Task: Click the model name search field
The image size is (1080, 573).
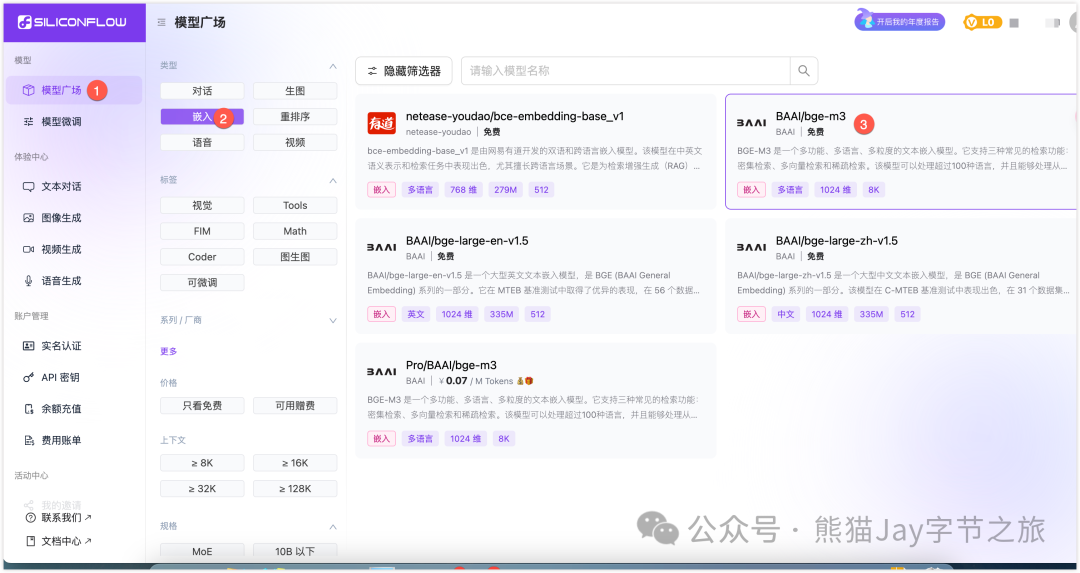Action: [625, 71]
